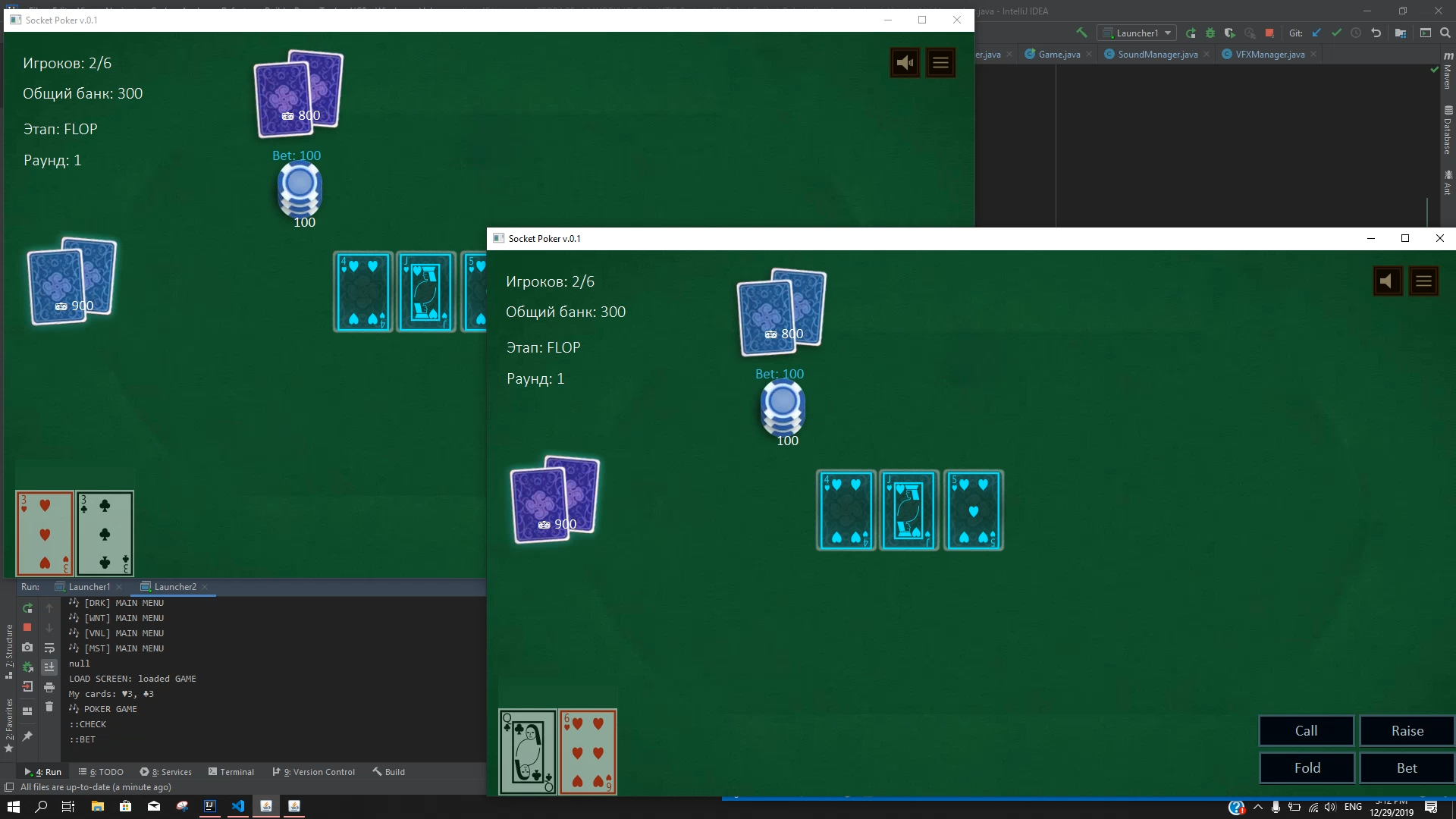
Task: Select the blue chip stack in front window
Action: [x=783, y=406]
